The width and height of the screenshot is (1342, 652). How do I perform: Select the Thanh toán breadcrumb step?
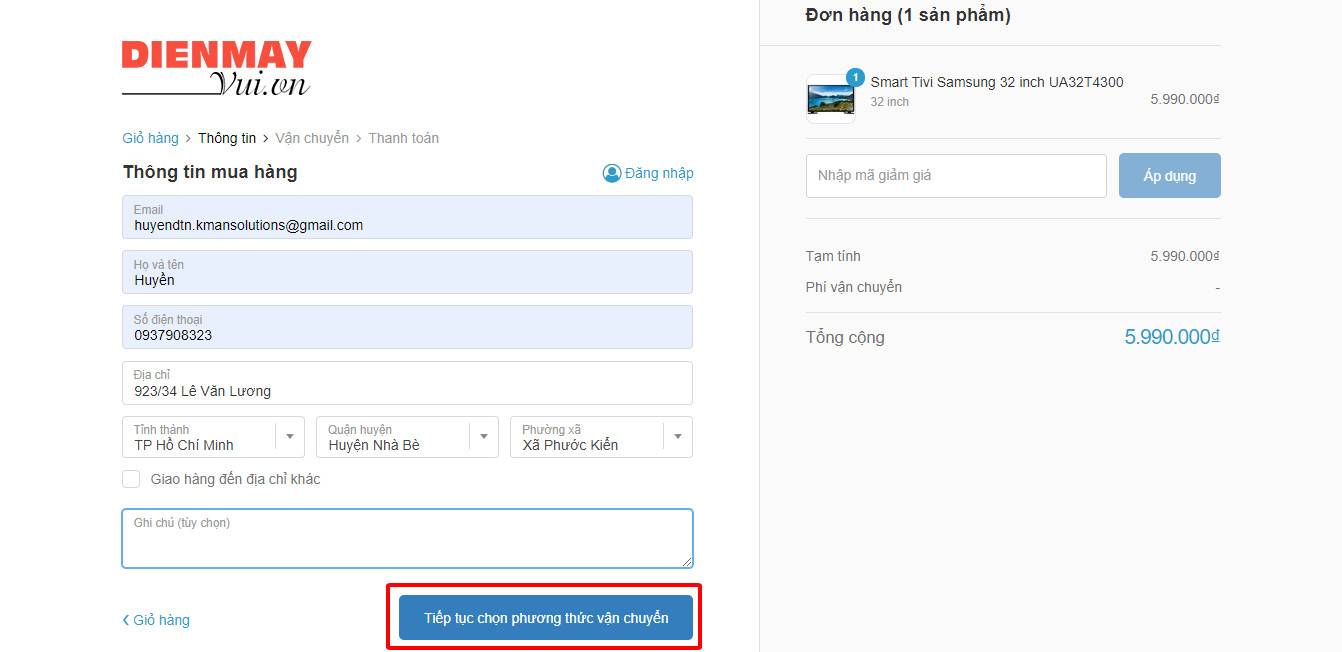coord(403,138)
